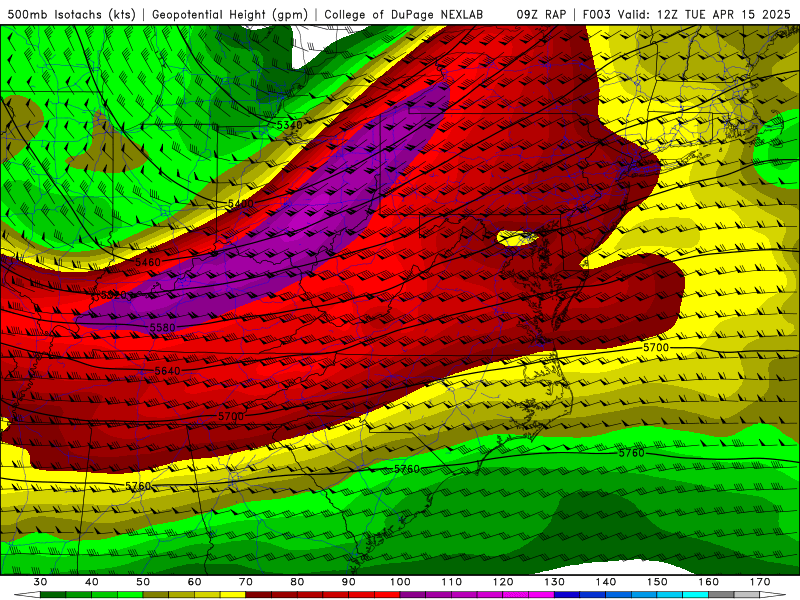Click the 160 knot legend tick label
The image size is (800, 600).
point(709,582)
